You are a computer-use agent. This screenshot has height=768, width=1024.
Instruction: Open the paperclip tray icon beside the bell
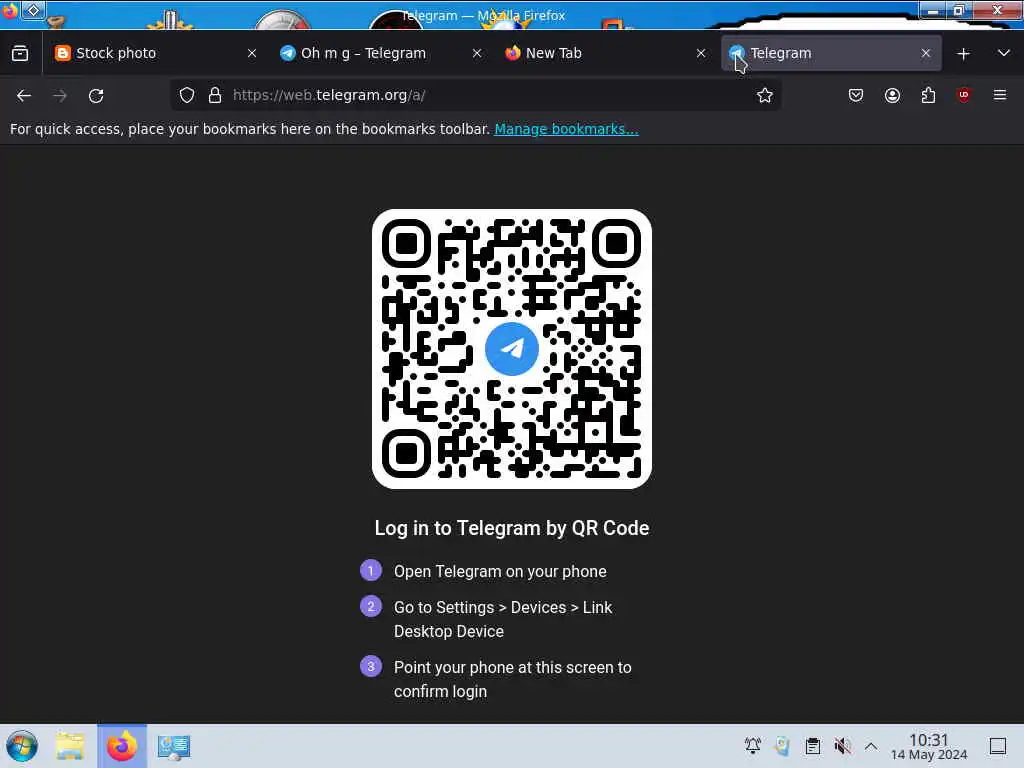(782, 745)
